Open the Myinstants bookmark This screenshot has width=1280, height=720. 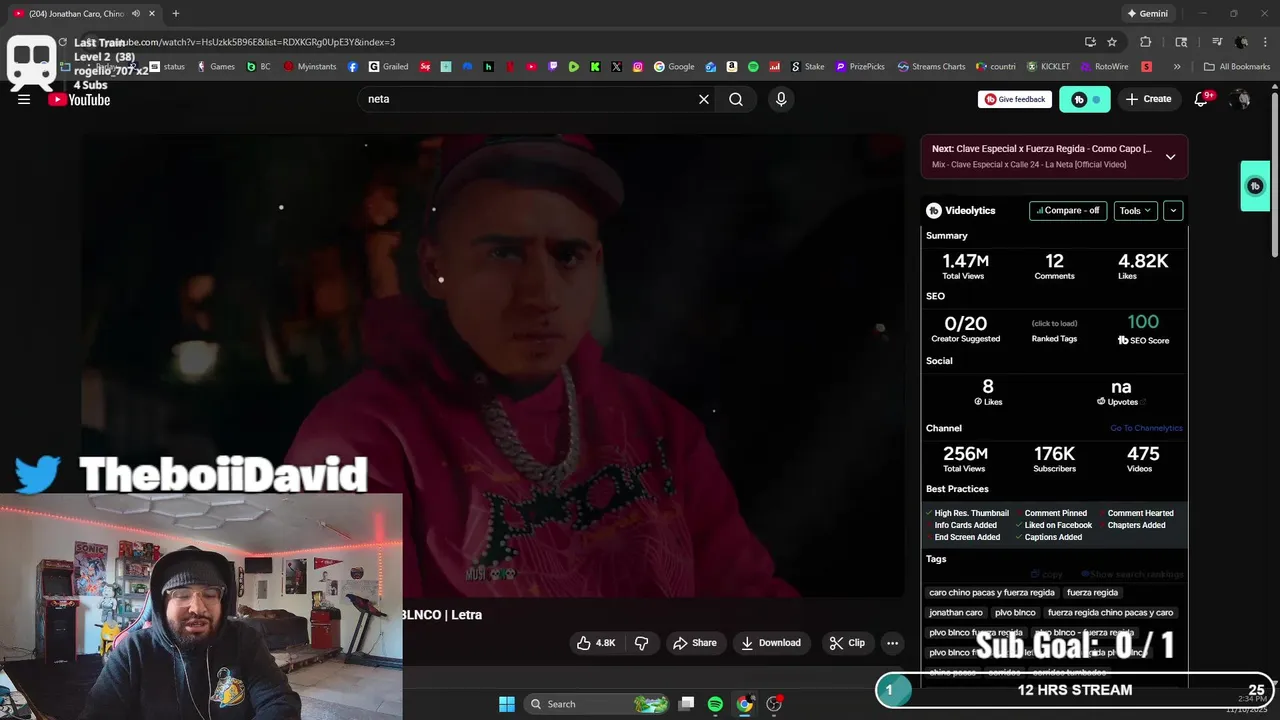[x=310, y=67]
